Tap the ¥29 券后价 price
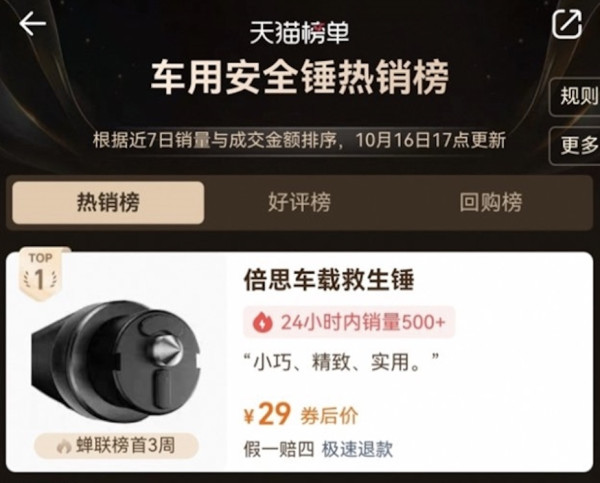600x483 pixels. pos(301,415)
